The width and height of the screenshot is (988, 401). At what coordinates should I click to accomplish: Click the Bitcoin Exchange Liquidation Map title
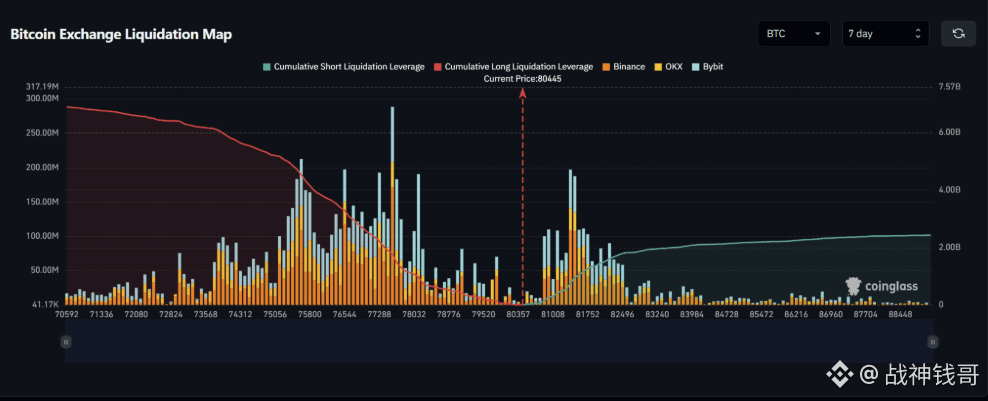pos(121,34)
